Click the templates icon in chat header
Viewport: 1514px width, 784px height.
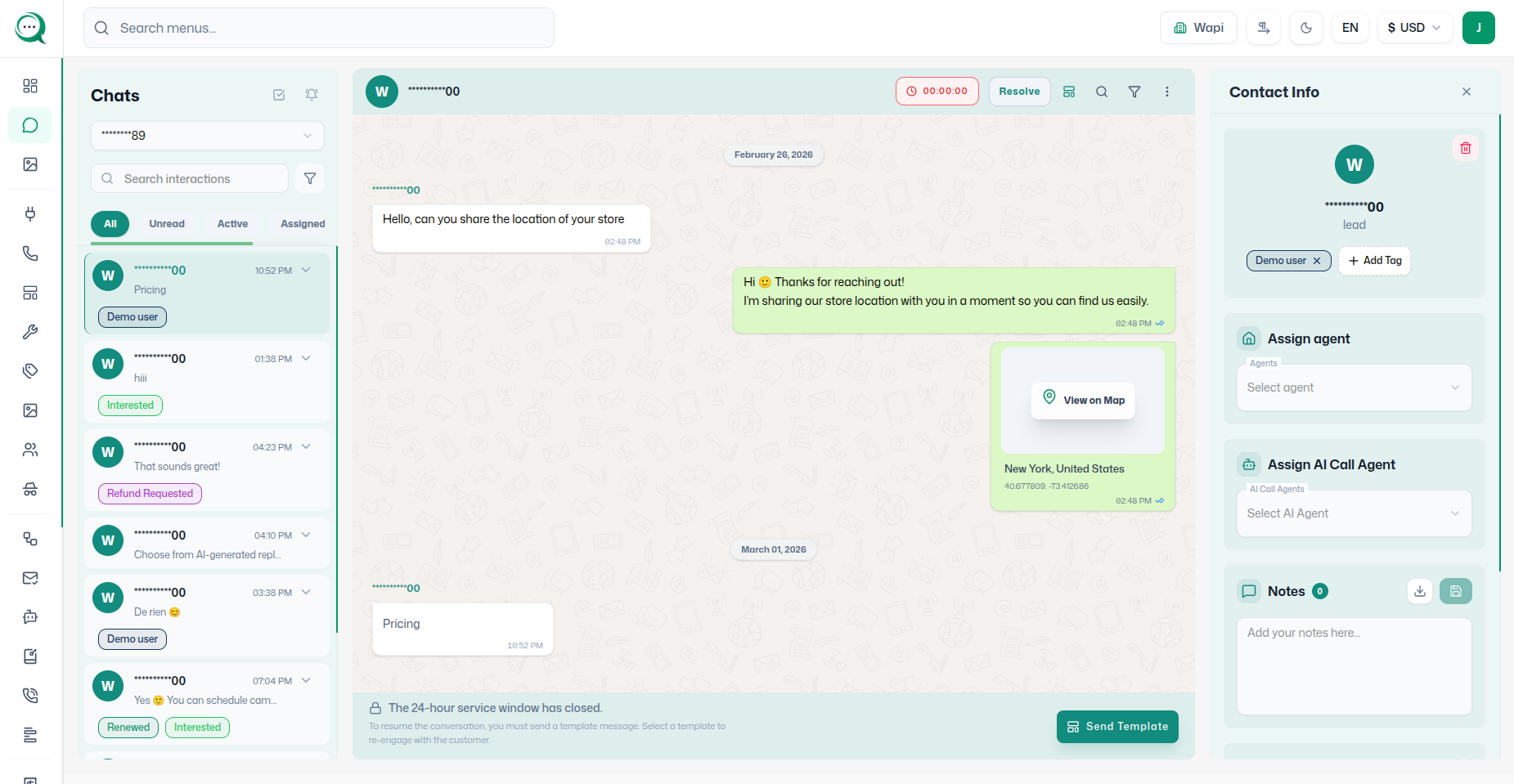(1069, 92)
